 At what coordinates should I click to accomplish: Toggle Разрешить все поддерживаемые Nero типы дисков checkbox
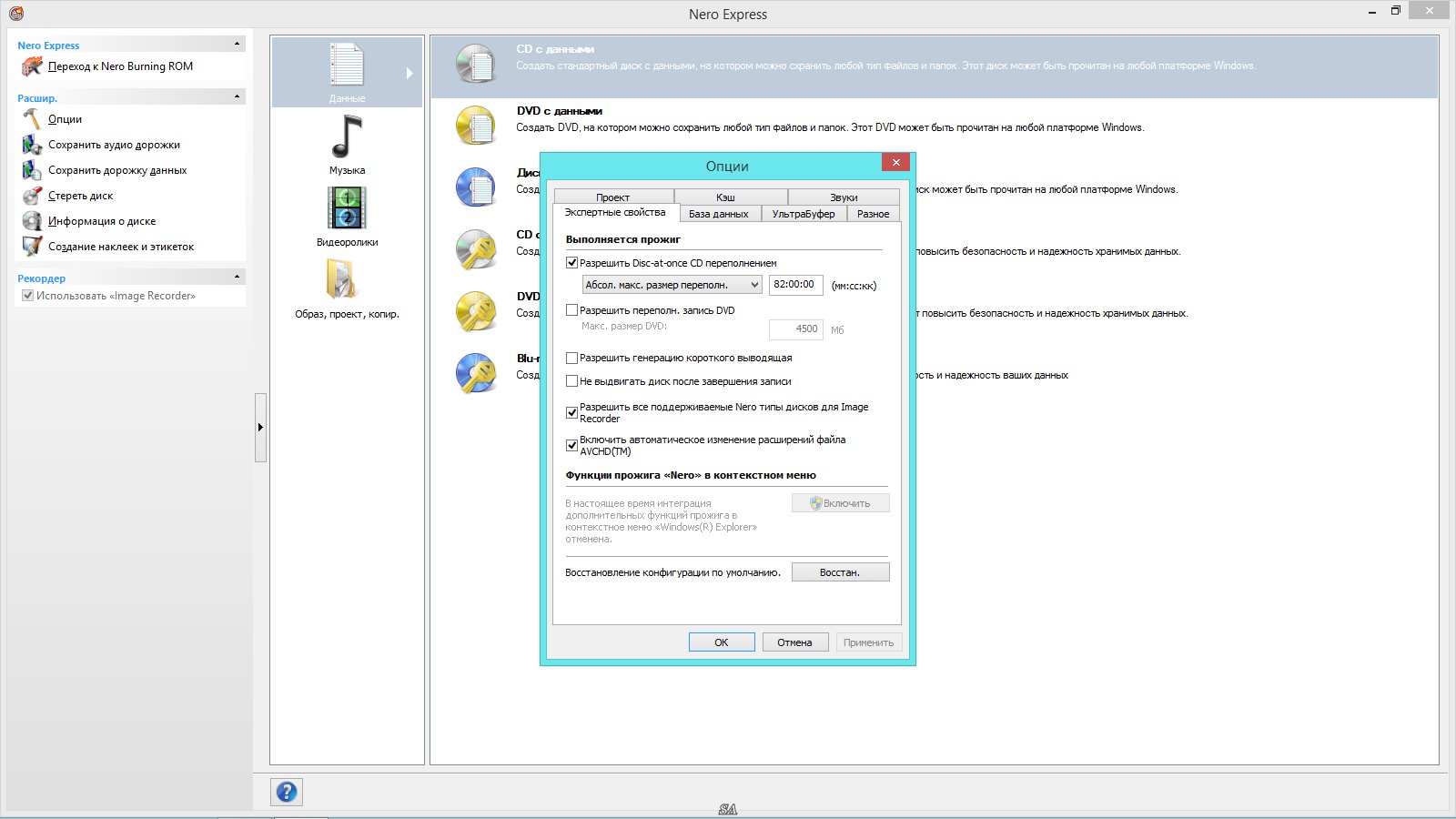point(572,412)
